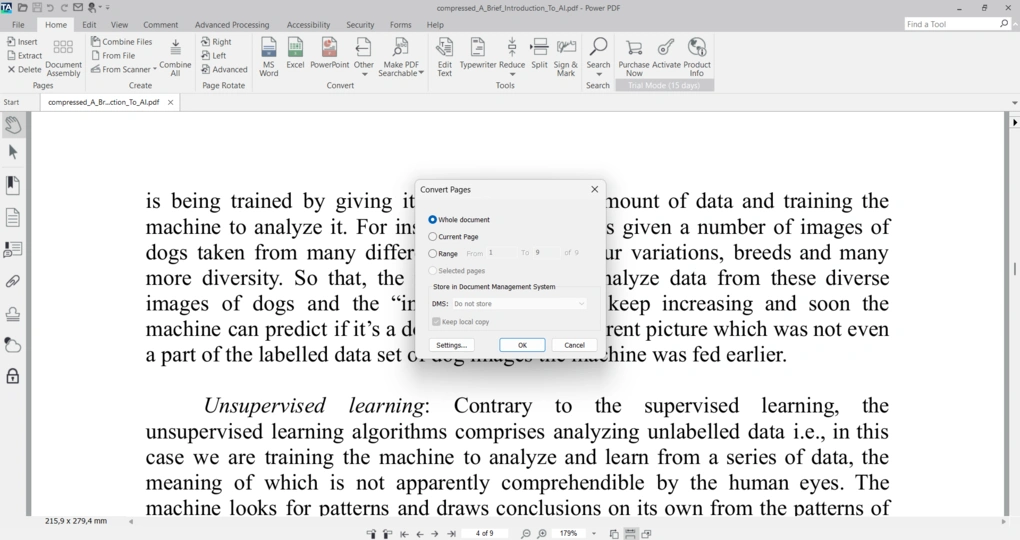Screen dimensions: 1020x540
Task: Go to the last page
Action: pos(451,533)
